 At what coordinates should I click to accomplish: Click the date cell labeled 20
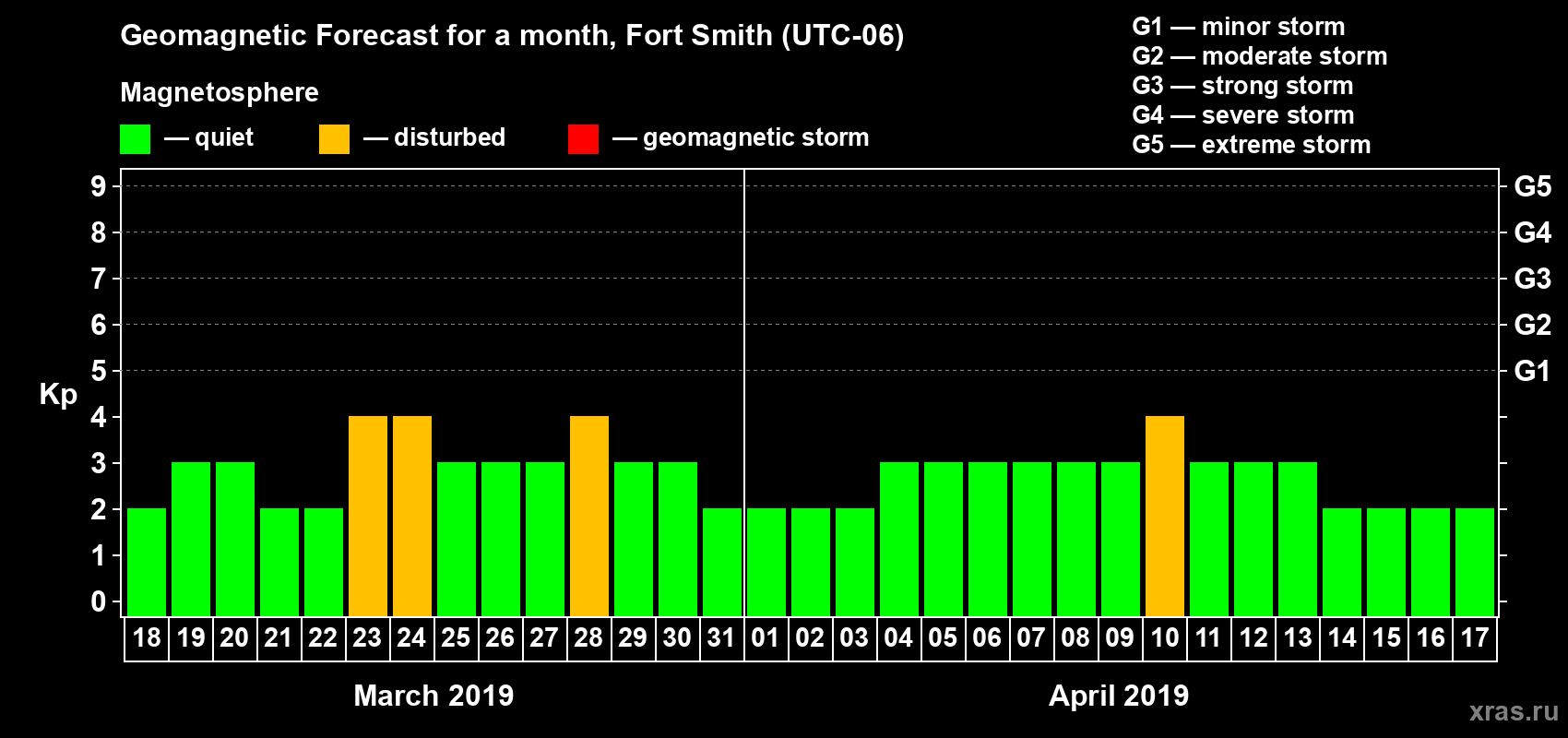[235, 638]
